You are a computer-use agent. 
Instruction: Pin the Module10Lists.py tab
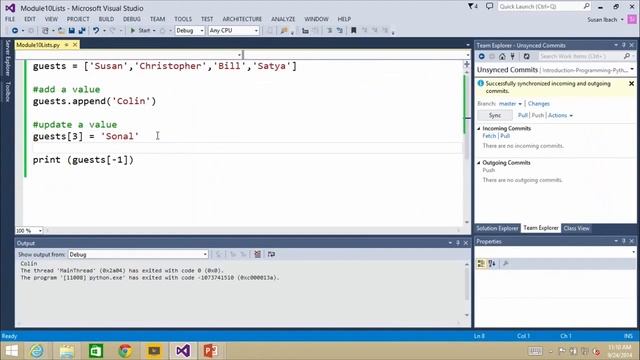(x=67, y=45)
